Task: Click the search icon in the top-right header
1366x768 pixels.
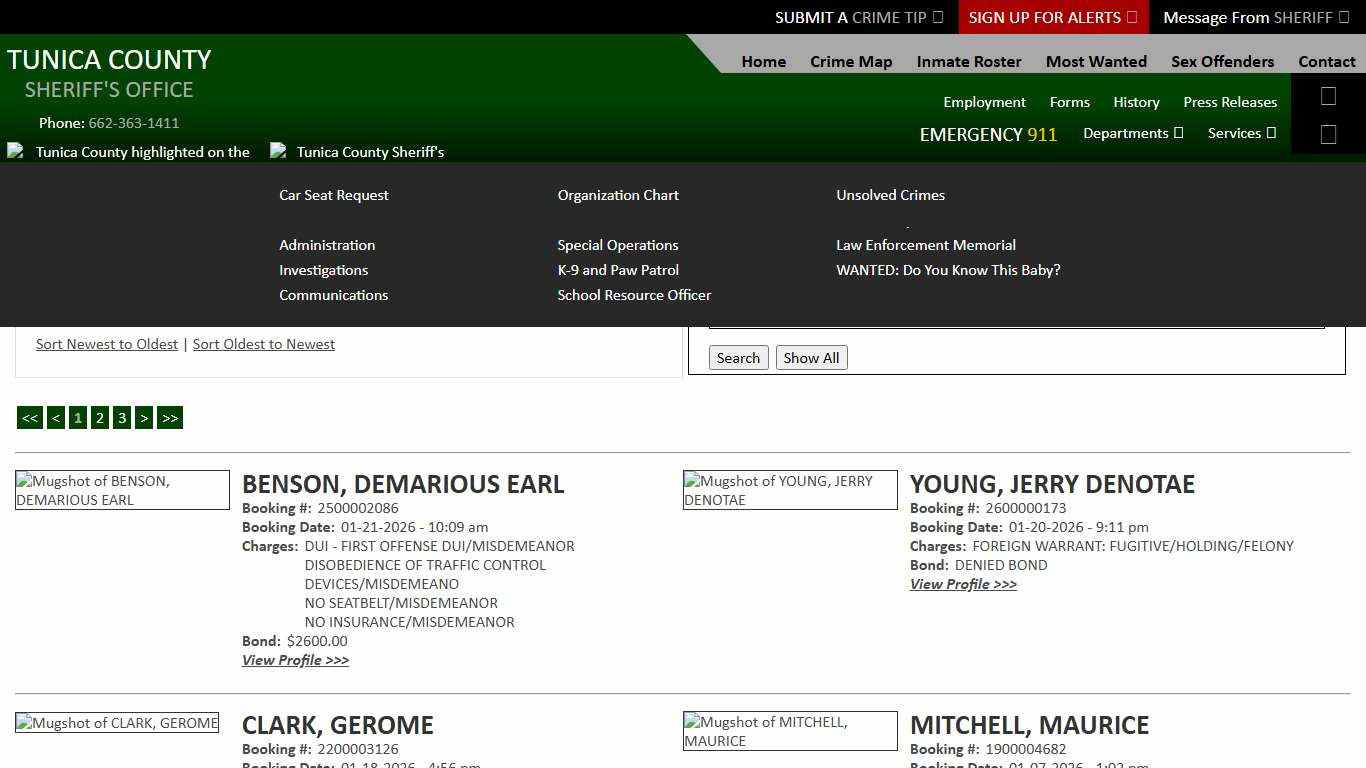Action: 1328,96
